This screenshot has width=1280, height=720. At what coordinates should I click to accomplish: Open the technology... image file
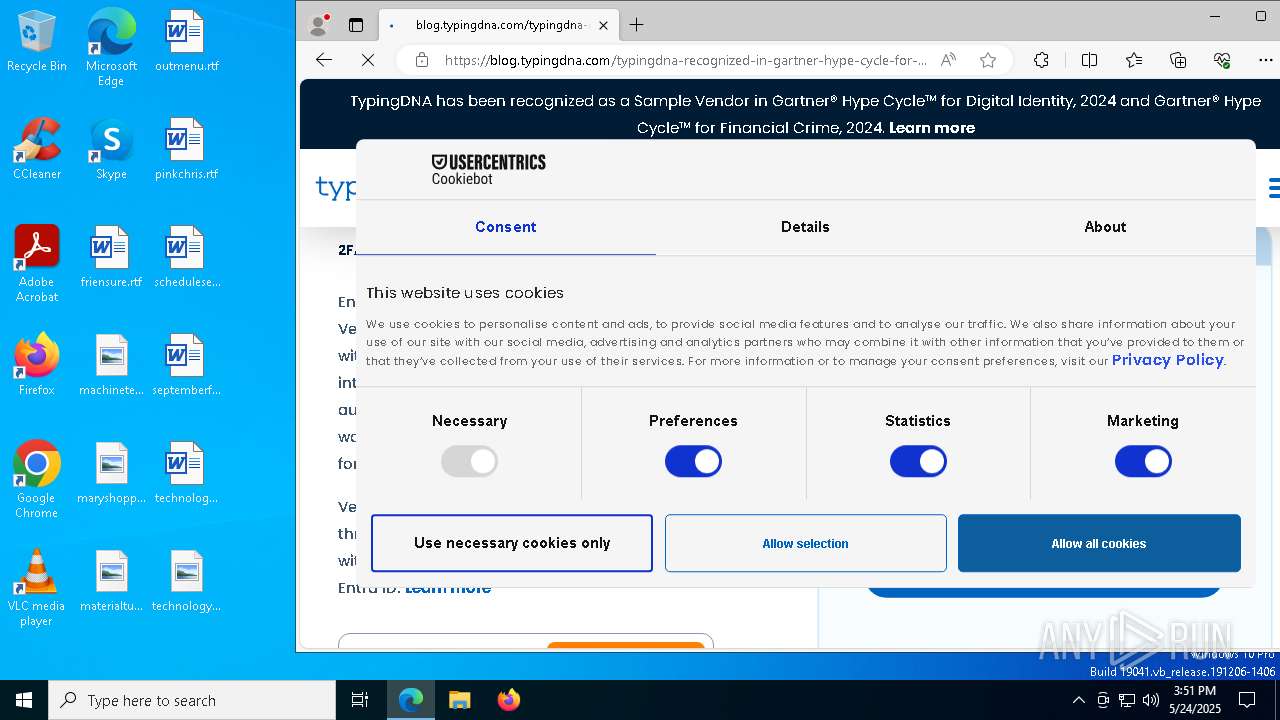[x=186, y=581]
